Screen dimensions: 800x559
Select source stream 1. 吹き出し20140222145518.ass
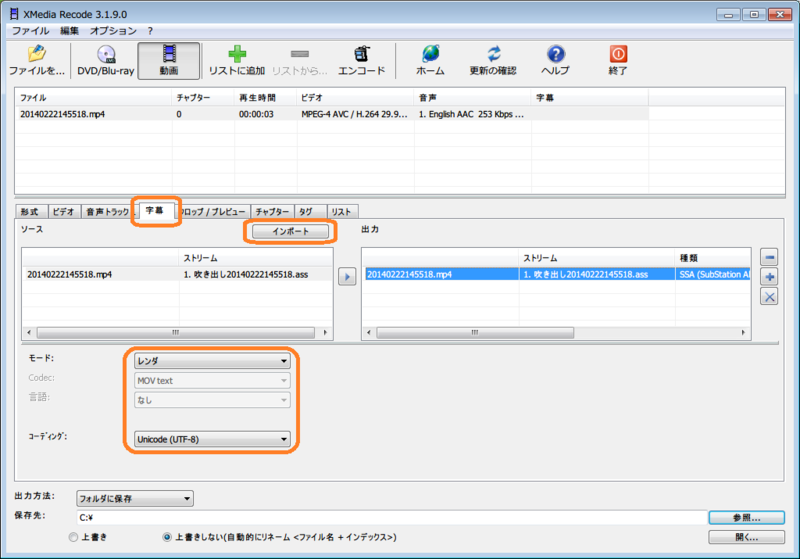pyautogui.click(x=246, y=274)
